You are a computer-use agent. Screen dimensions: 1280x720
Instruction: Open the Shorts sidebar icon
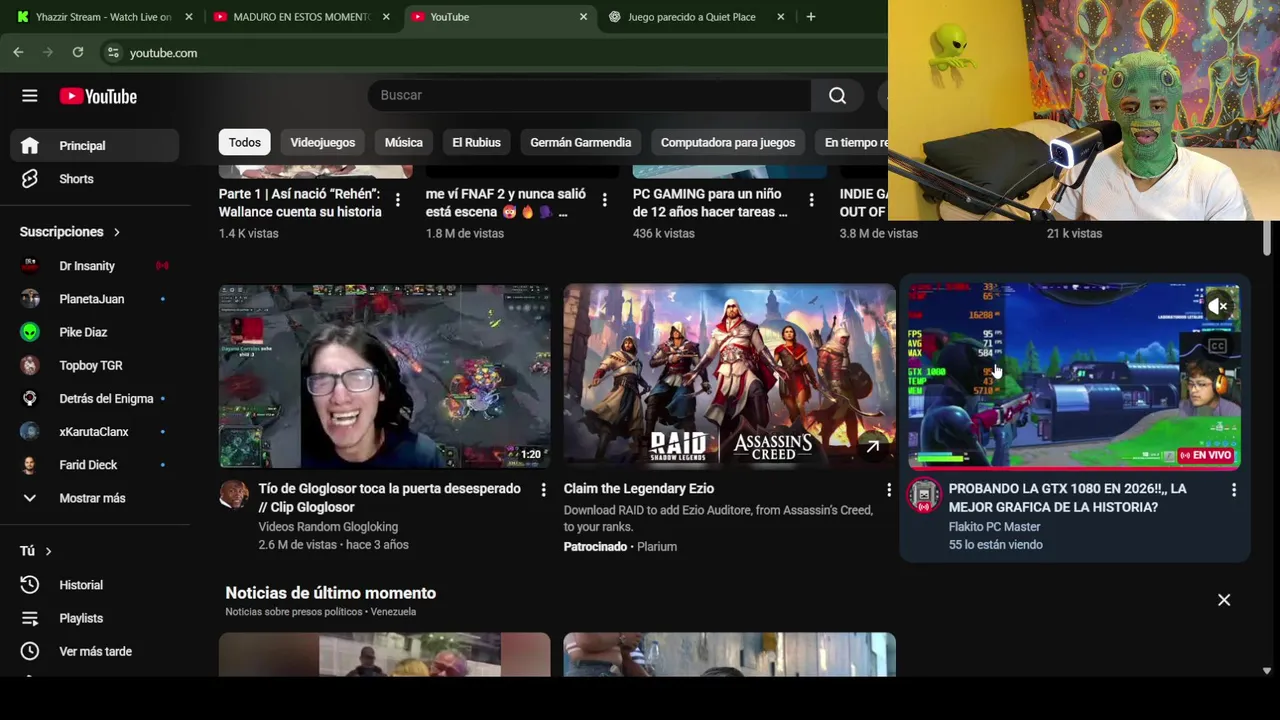coord(30,179)
